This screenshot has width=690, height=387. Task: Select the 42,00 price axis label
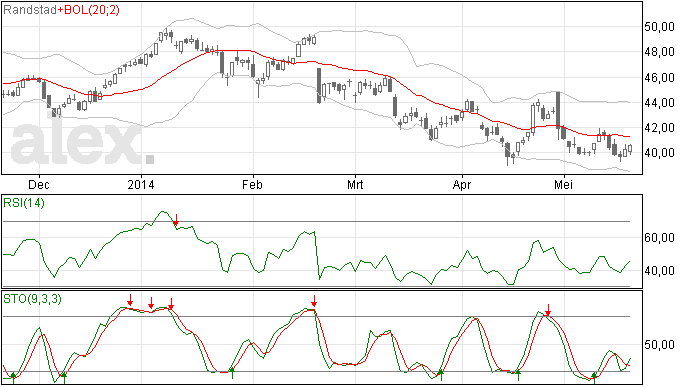pyautogui.click(x=659, y=128)
